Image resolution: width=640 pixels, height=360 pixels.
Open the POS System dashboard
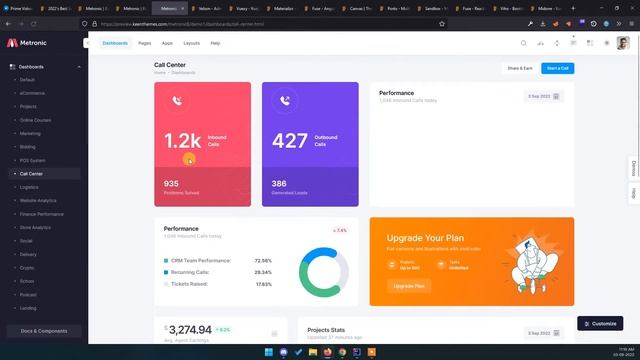[x=33, y=160]
